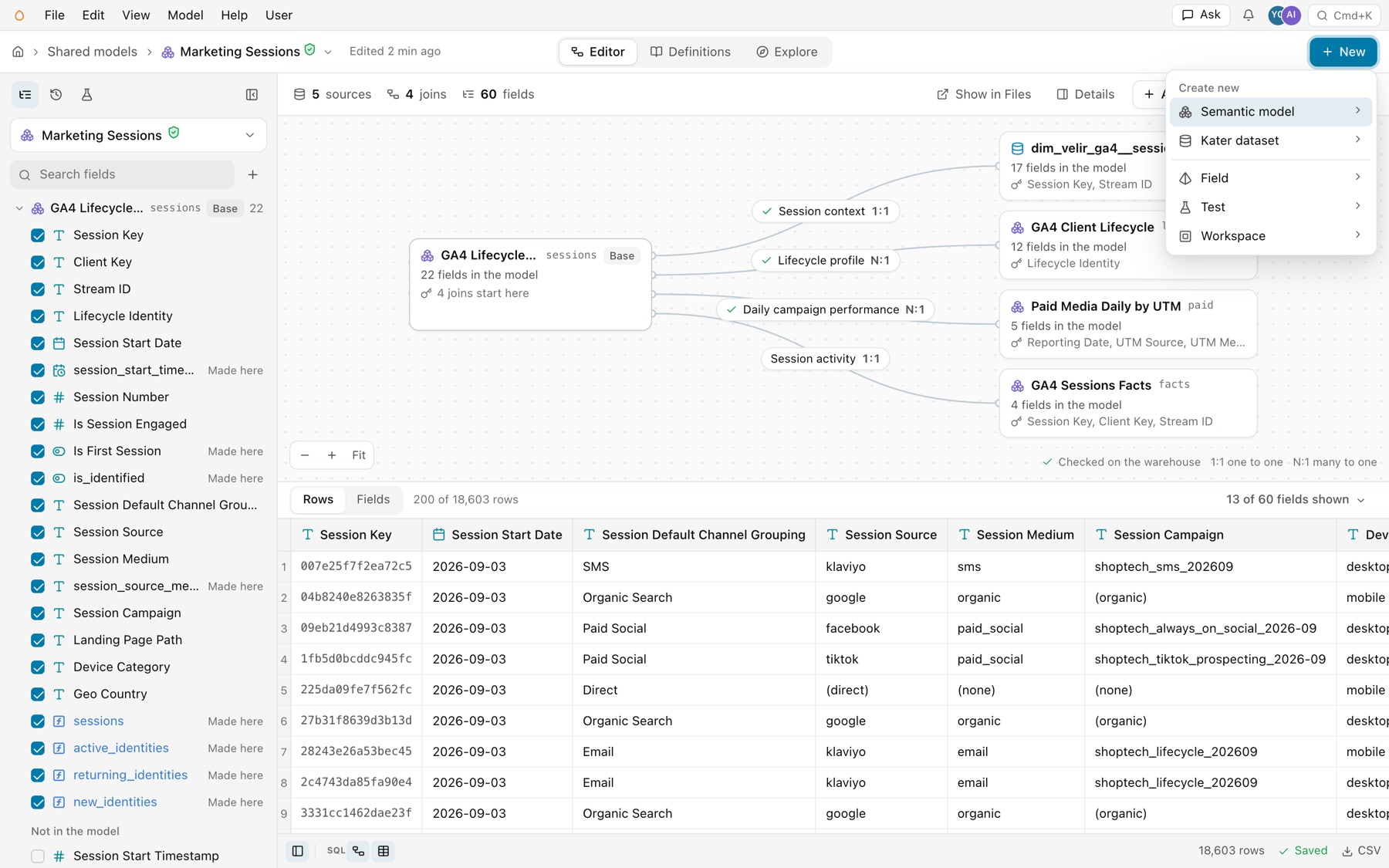Uncheck the Session Key field checkbox

[x=38, y=235]
